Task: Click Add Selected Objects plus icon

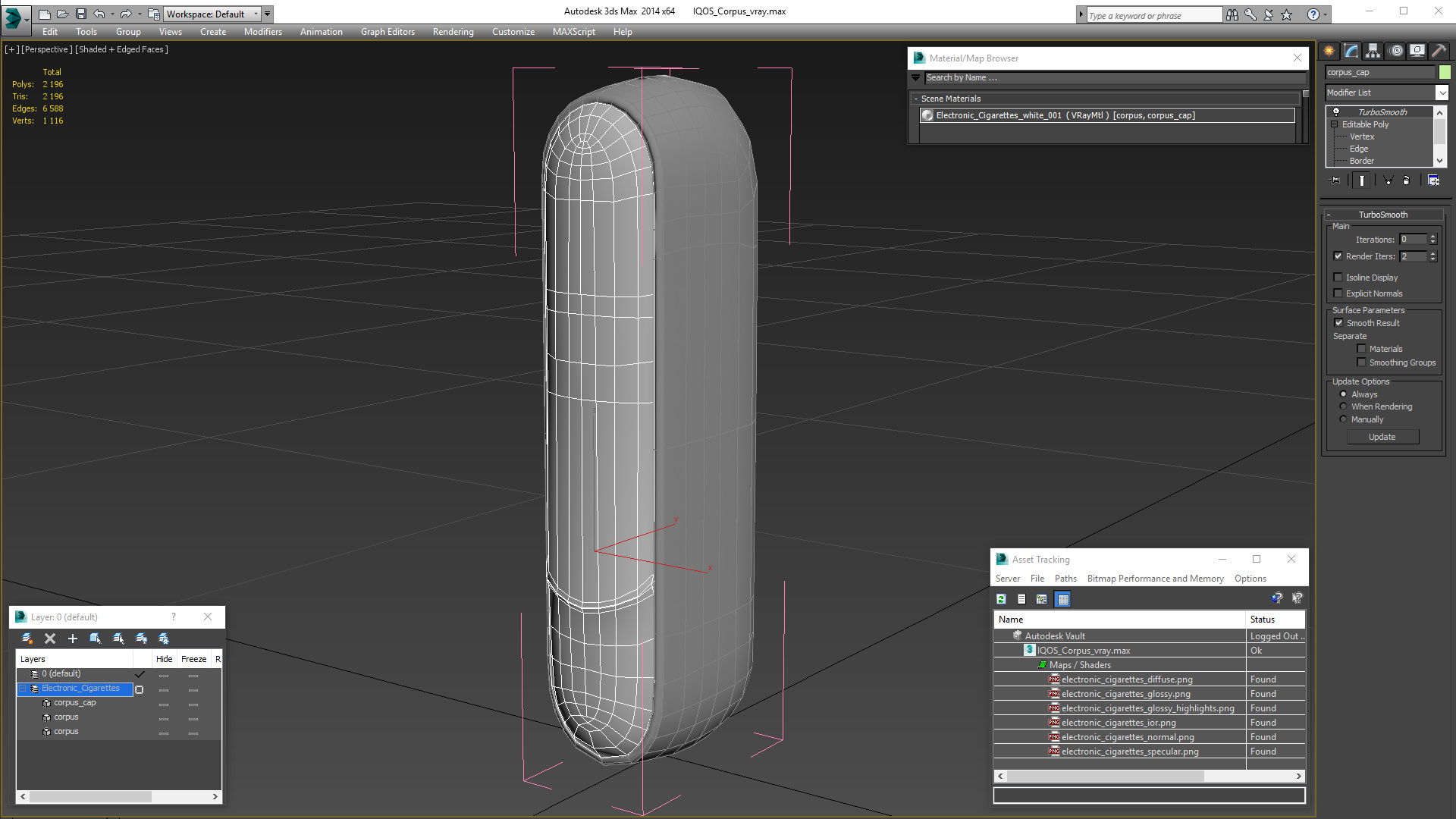Action: click(x=73, y=639)
